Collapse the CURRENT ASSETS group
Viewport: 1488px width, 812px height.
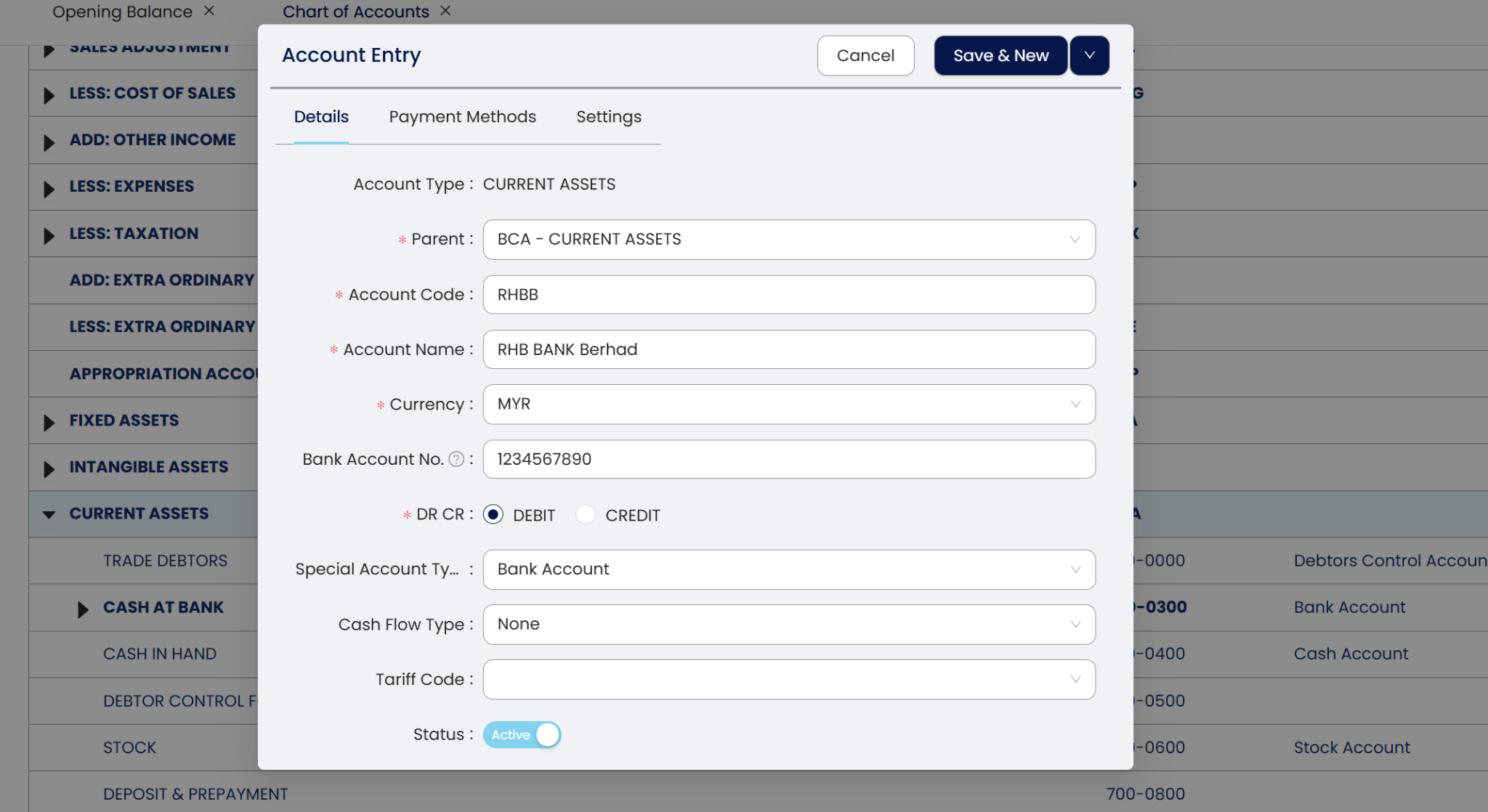49,514
